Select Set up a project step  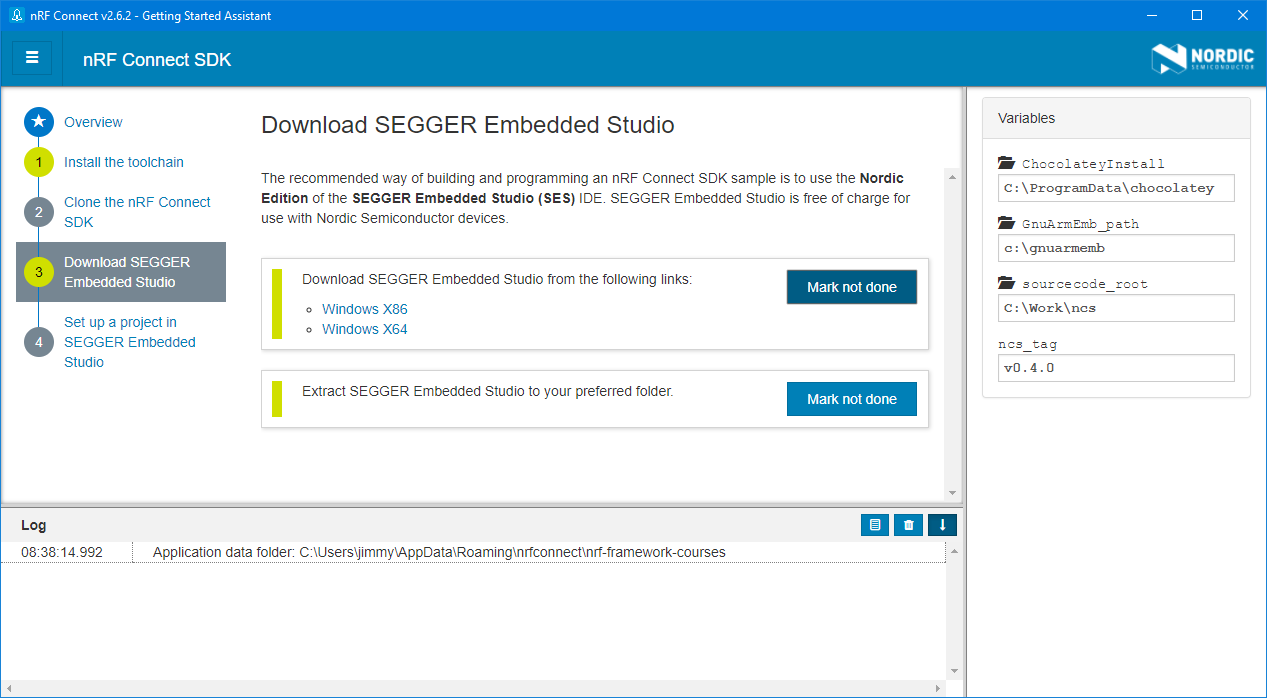(x=129, y=342)
